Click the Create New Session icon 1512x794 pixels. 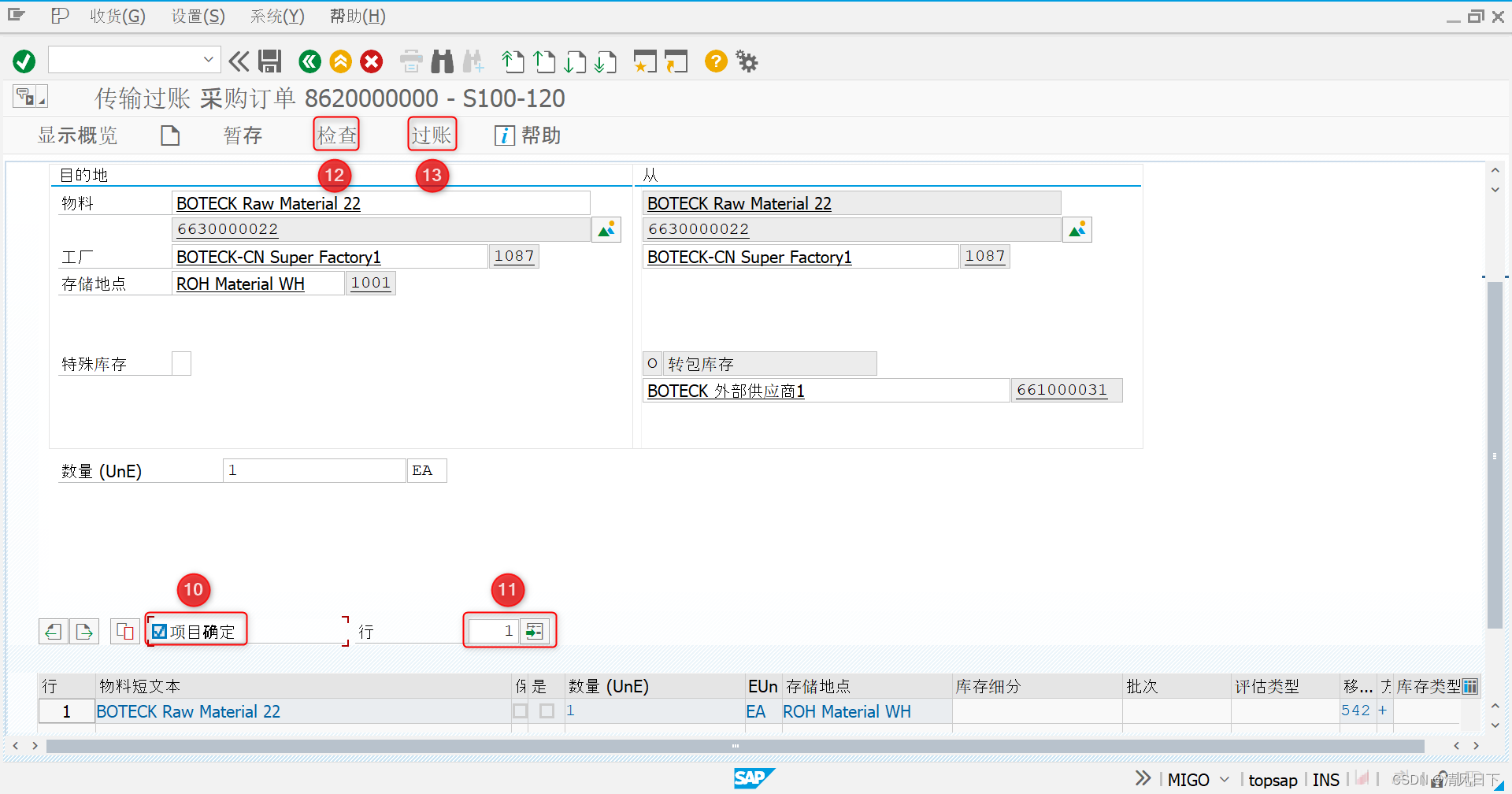[x=645, y=61]
